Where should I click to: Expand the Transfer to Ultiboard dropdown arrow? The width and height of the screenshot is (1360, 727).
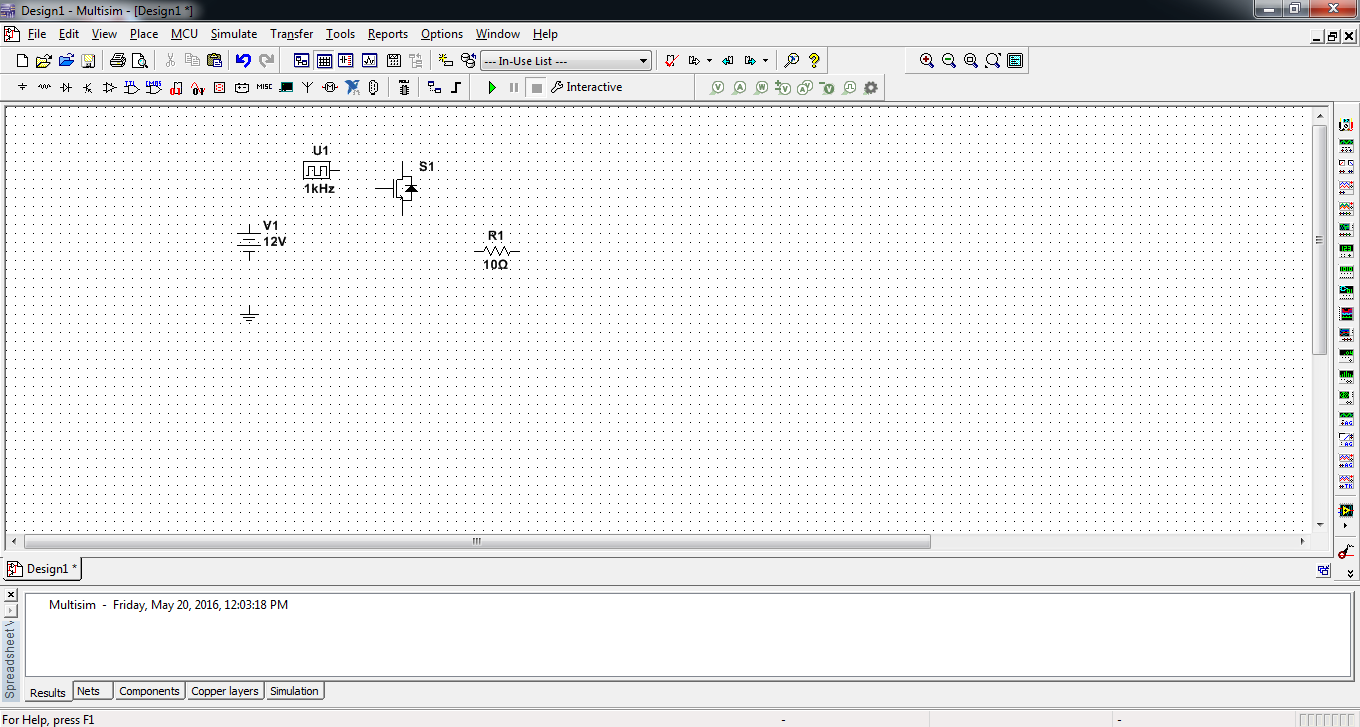[x=708, y=60]
